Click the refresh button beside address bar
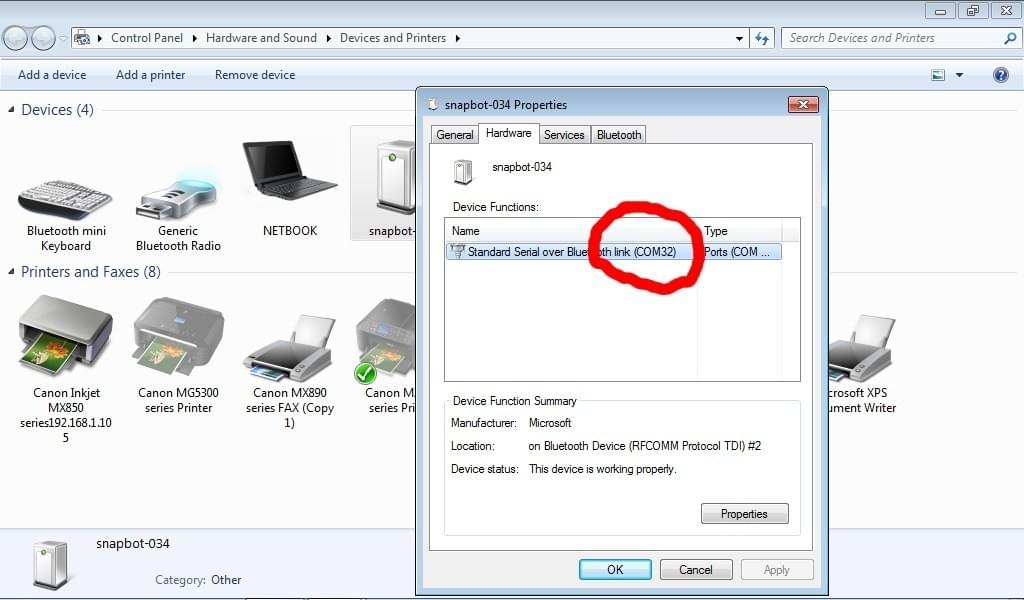This screenshot has height=600, width=1024. click(761, 38)
